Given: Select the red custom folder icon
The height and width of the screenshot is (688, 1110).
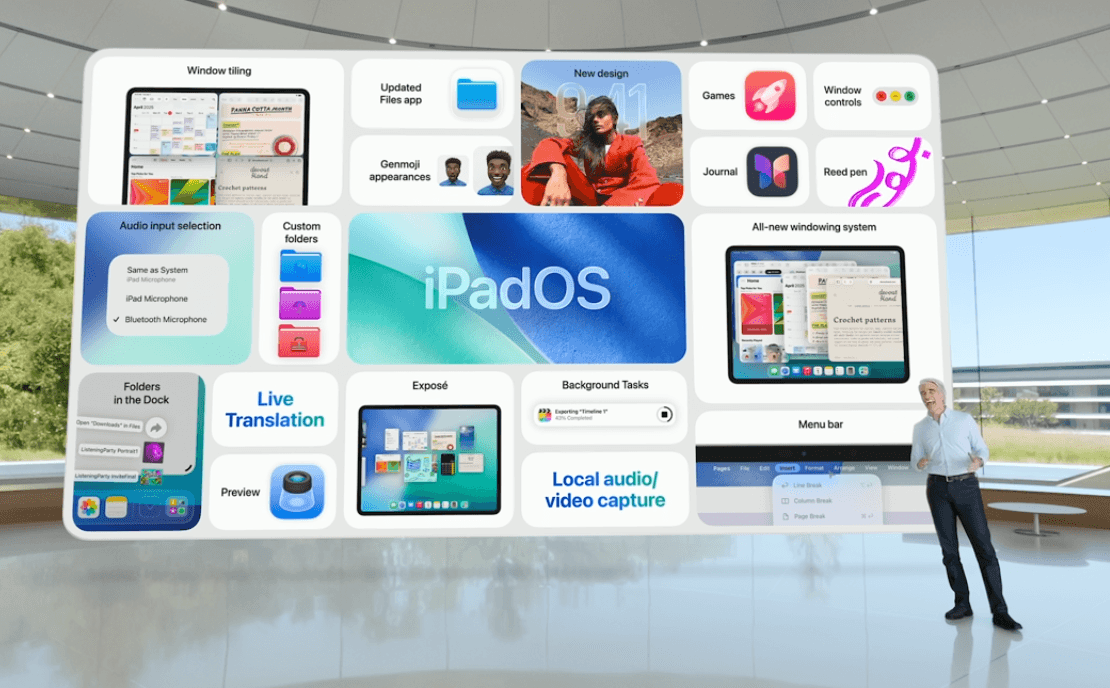Looking at the screenshot, I should (299, 340).
